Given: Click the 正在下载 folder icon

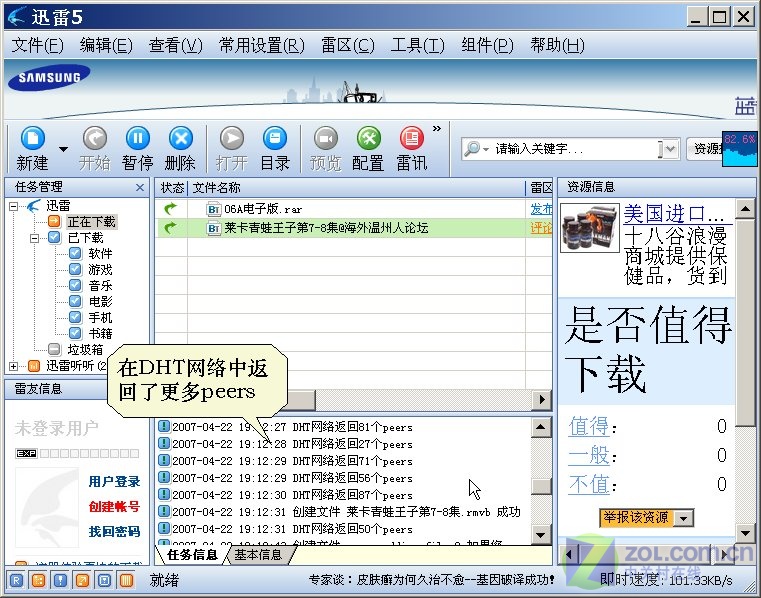Looking at the screenshot, I should point(54,221).
